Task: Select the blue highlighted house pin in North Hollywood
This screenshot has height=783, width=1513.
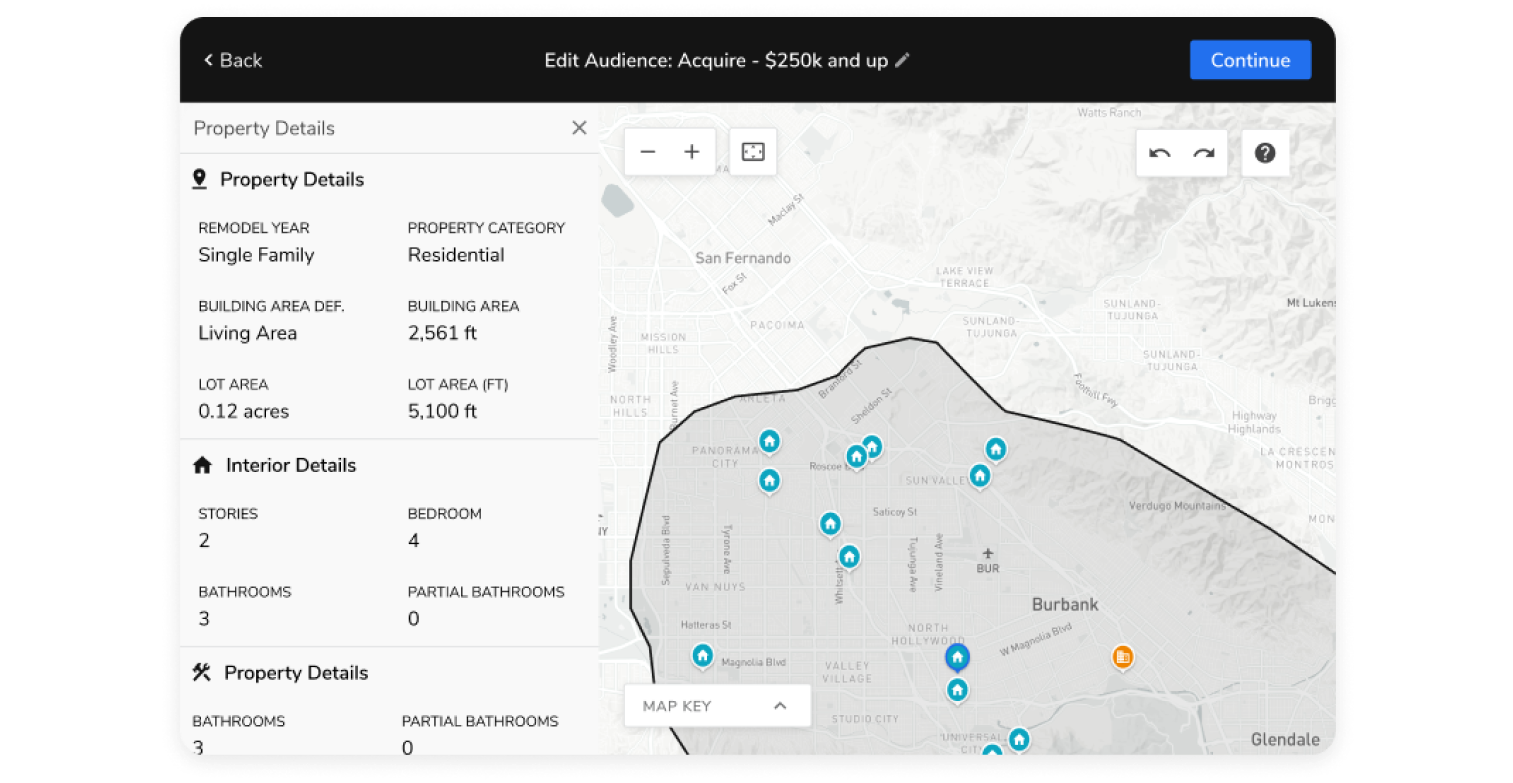Action: click(x=958, y=657)
